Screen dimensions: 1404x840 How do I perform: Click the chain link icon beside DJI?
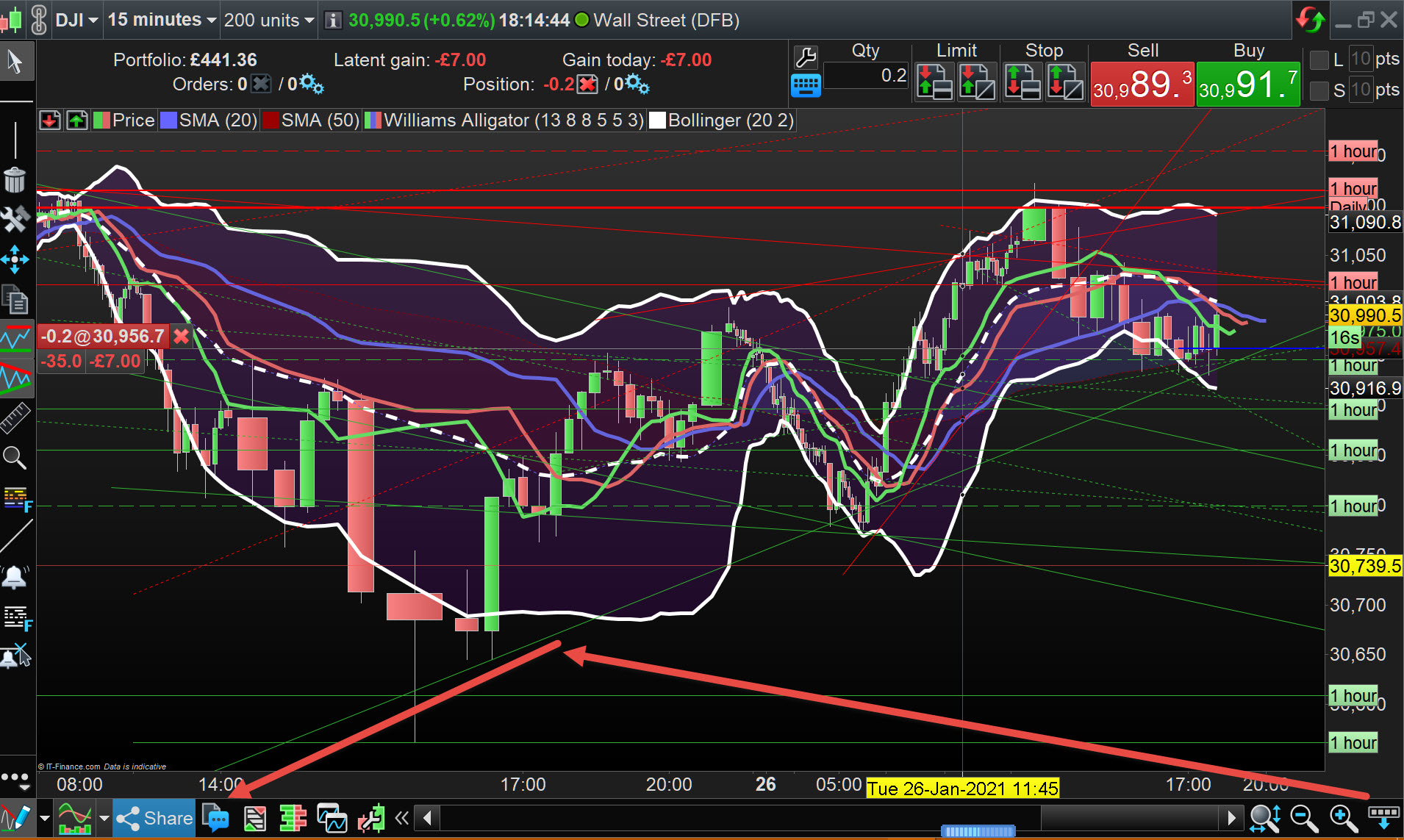coord(39,20)
